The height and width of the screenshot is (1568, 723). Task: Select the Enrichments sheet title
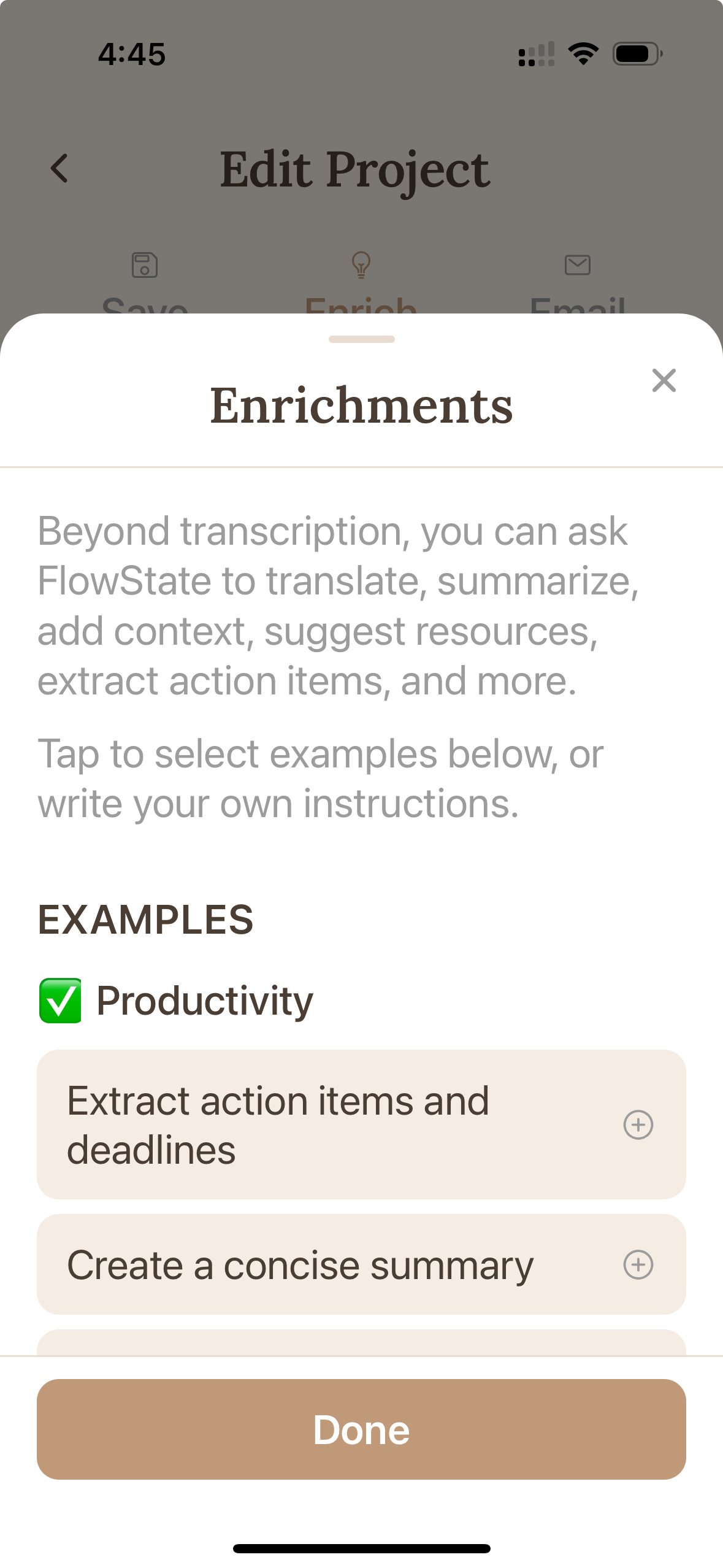tap(361, 405)
